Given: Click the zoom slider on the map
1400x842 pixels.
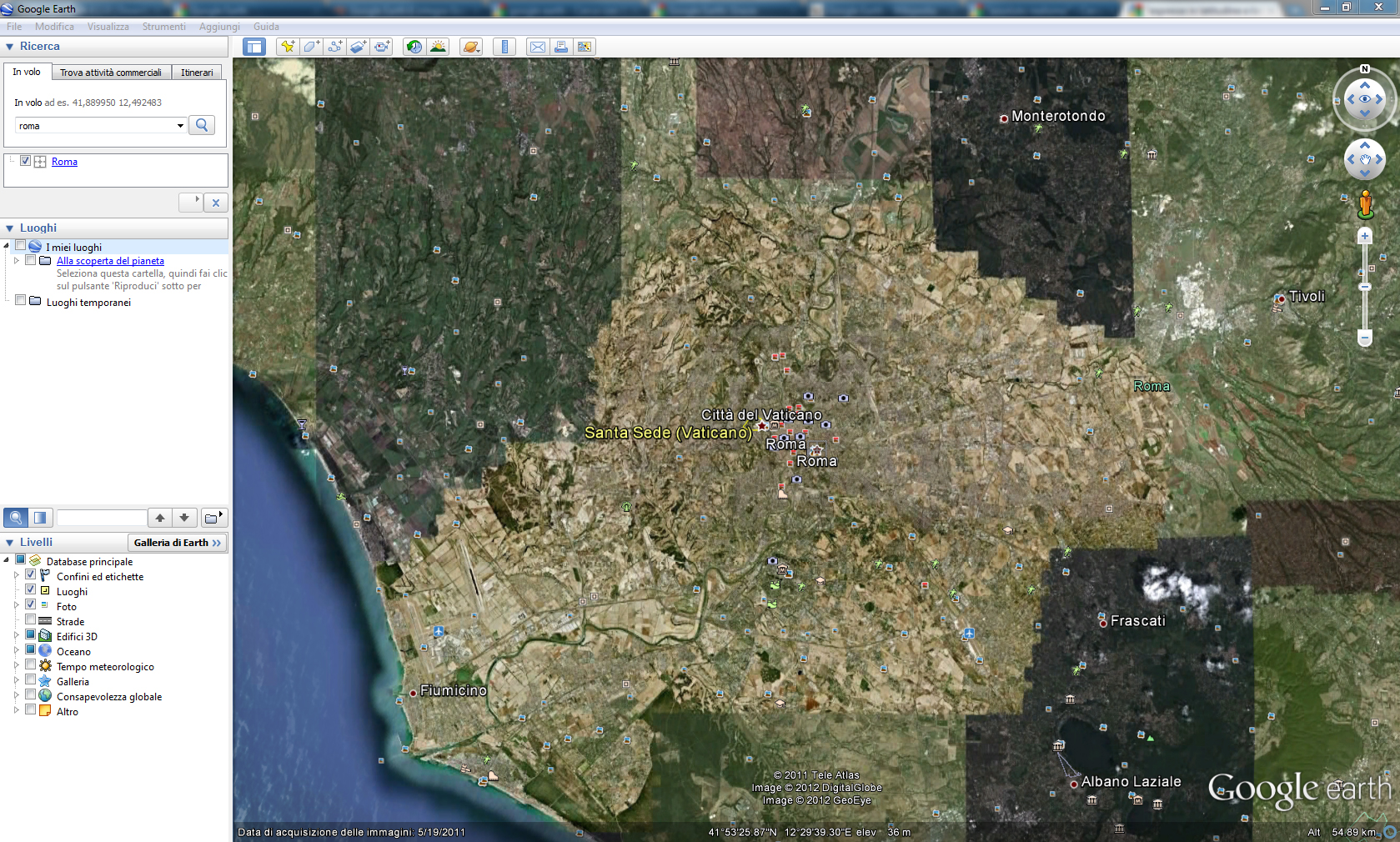Looking at the screenshot, I should click(1365, 287).
